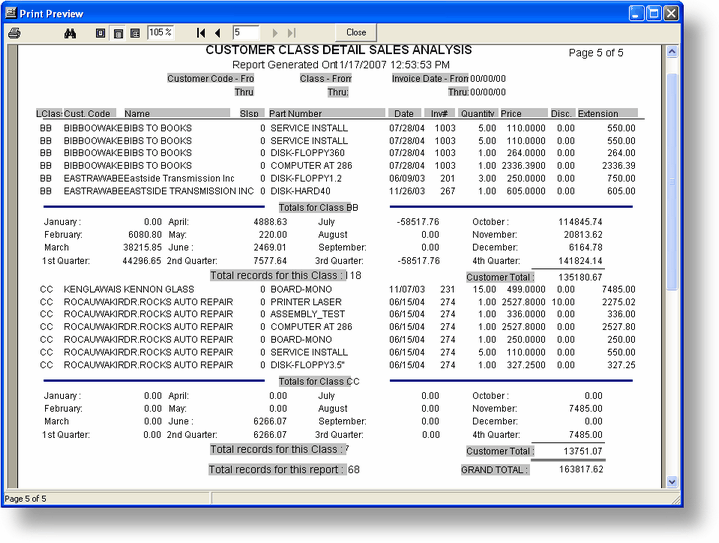Close window with red X button
The width and height of the screenshot is (719, 543).
[671, 13]
